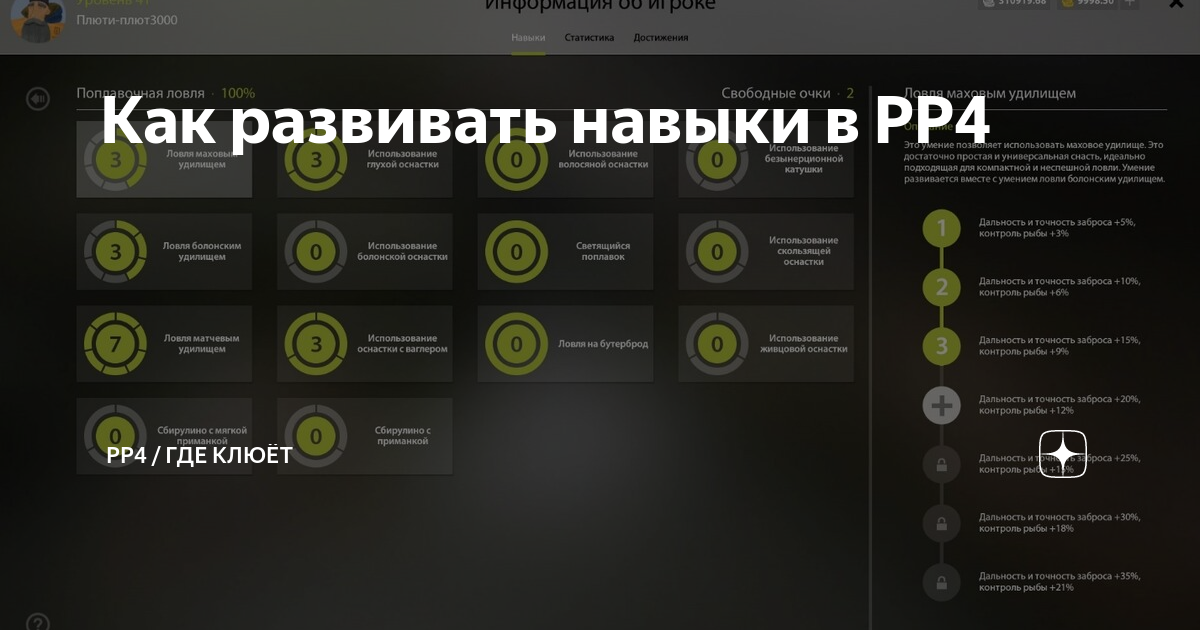Click the Свободные очки 2 counter
The width and height of the screenshot is (1200, 630).
point(787,94)
